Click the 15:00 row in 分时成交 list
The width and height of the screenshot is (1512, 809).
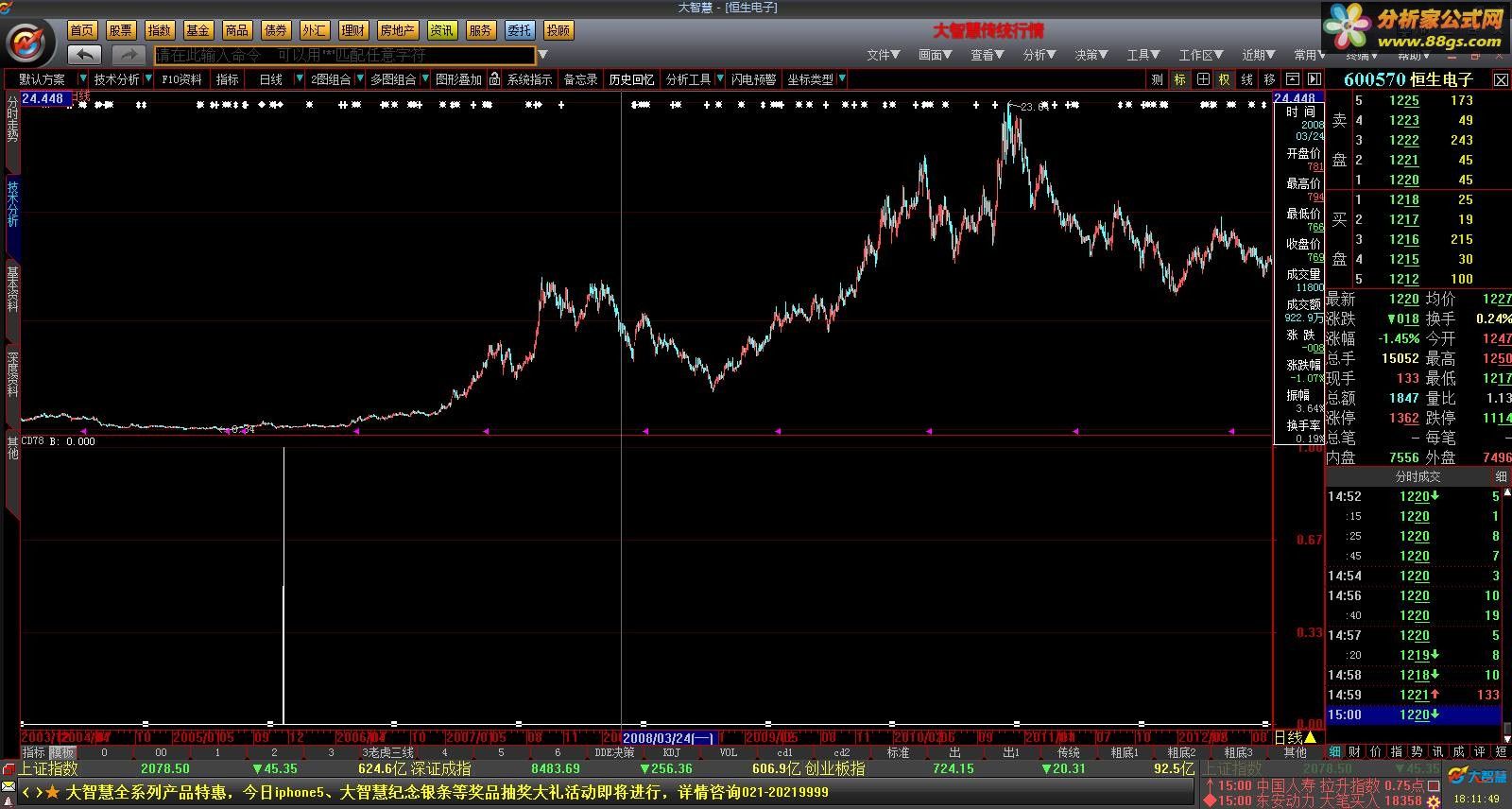pos(1413,714)
